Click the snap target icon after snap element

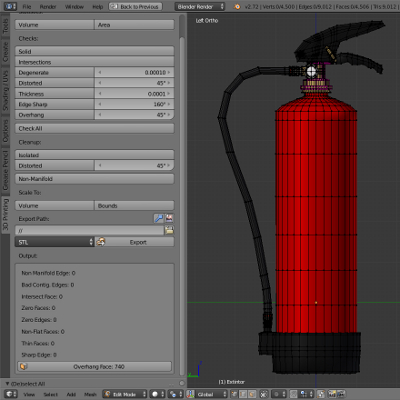(321, 394)
